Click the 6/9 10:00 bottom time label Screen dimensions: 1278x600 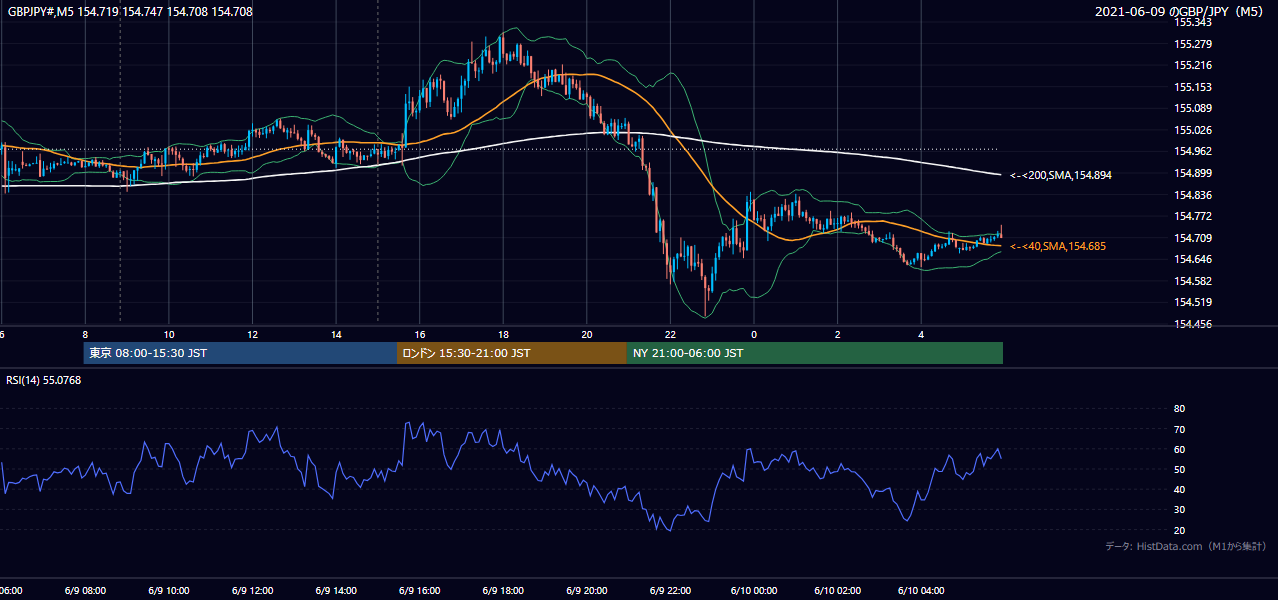pos(168,590)
